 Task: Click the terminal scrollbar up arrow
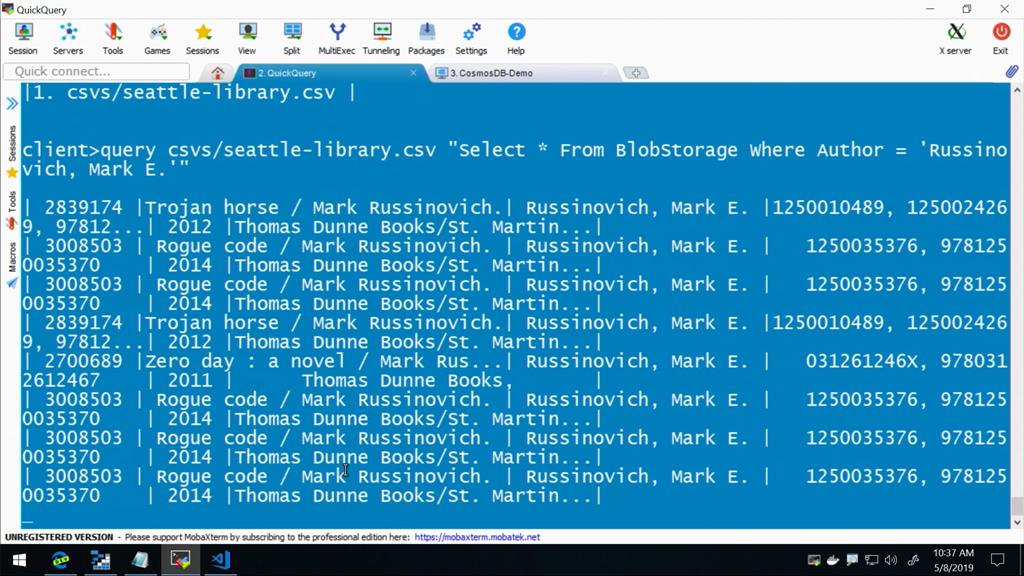click(x=1017, y=90)
